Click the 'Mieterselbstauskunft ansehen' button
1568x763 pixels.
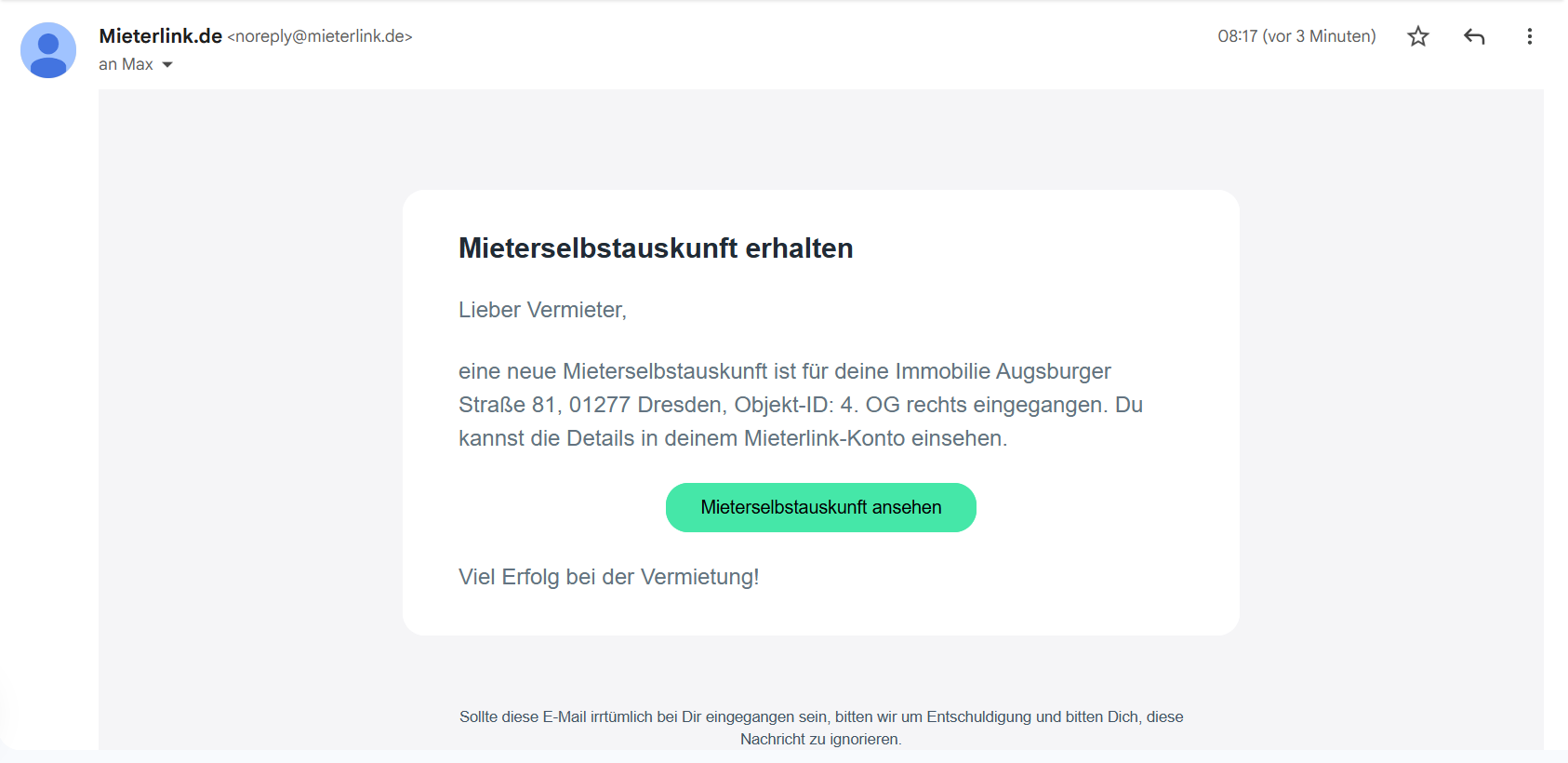tap(820, 507)
